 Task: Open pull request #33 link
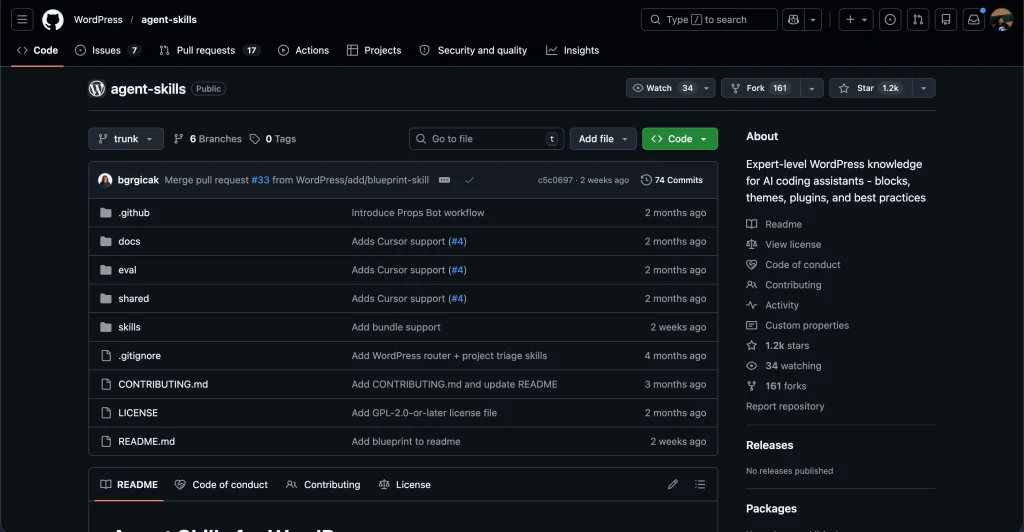point(261,180)
